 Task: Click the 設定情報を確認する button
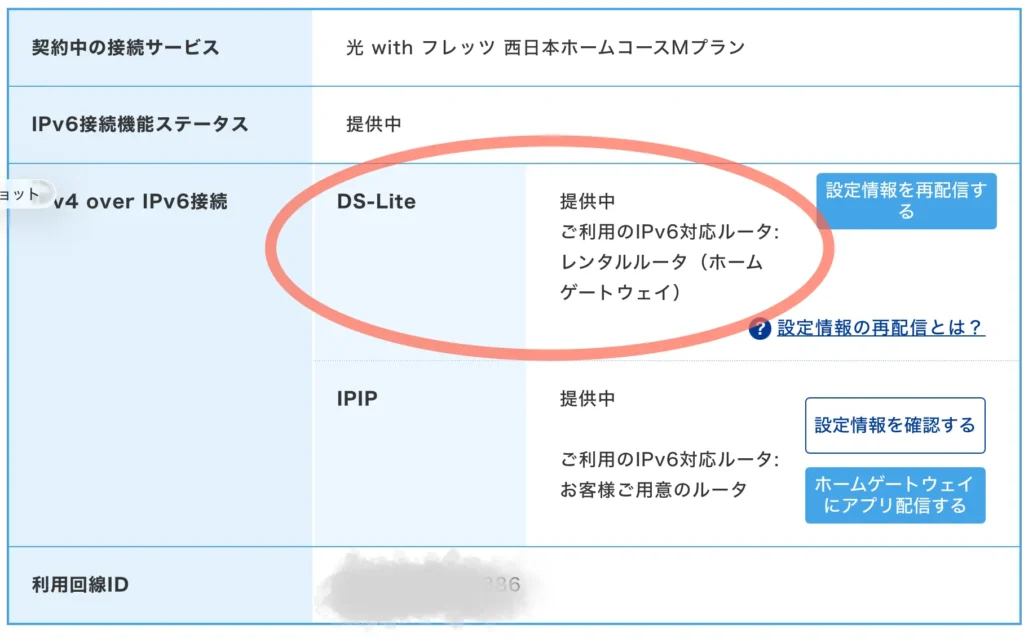pyautogui.click(x=895, y=425)
